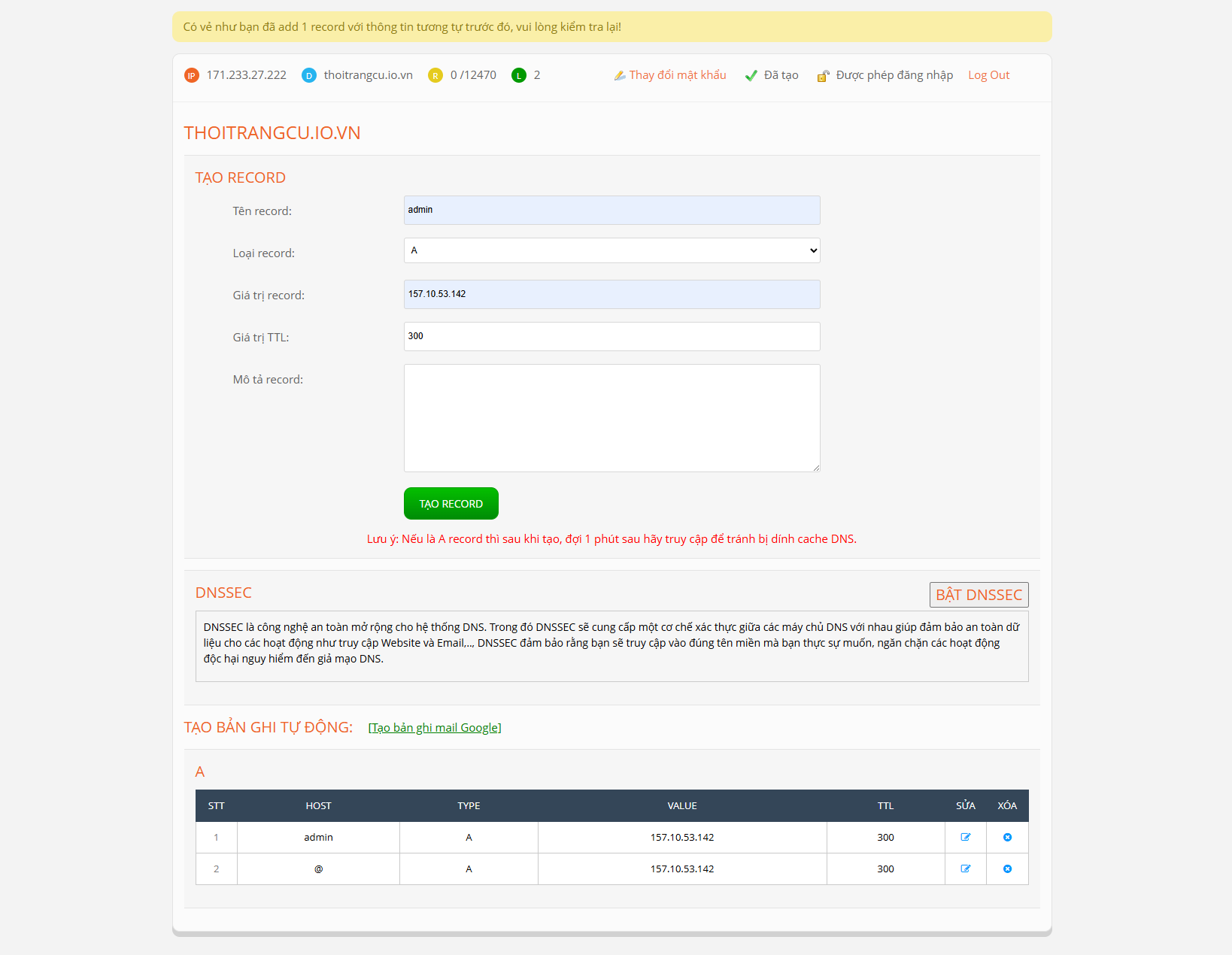Click Log Out link

pyautogui.click(x=988, y=75)
